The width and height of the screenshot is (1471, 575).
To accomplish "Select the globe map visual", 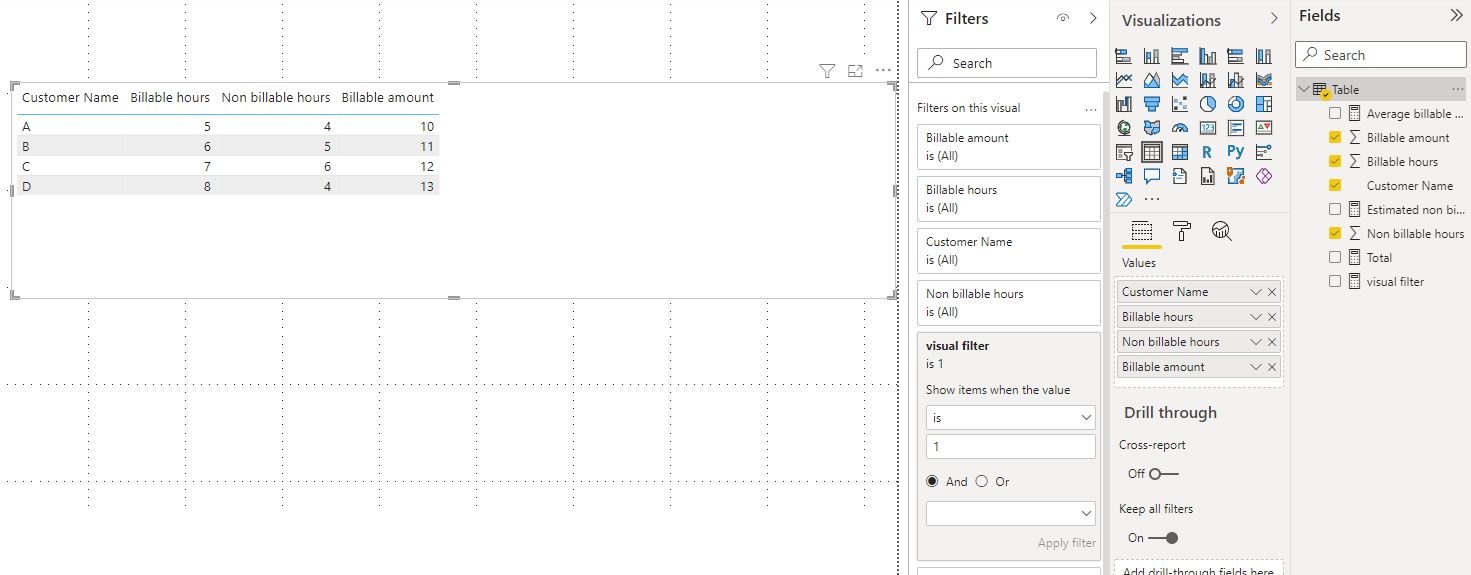I will click(x=1124, y=128).
